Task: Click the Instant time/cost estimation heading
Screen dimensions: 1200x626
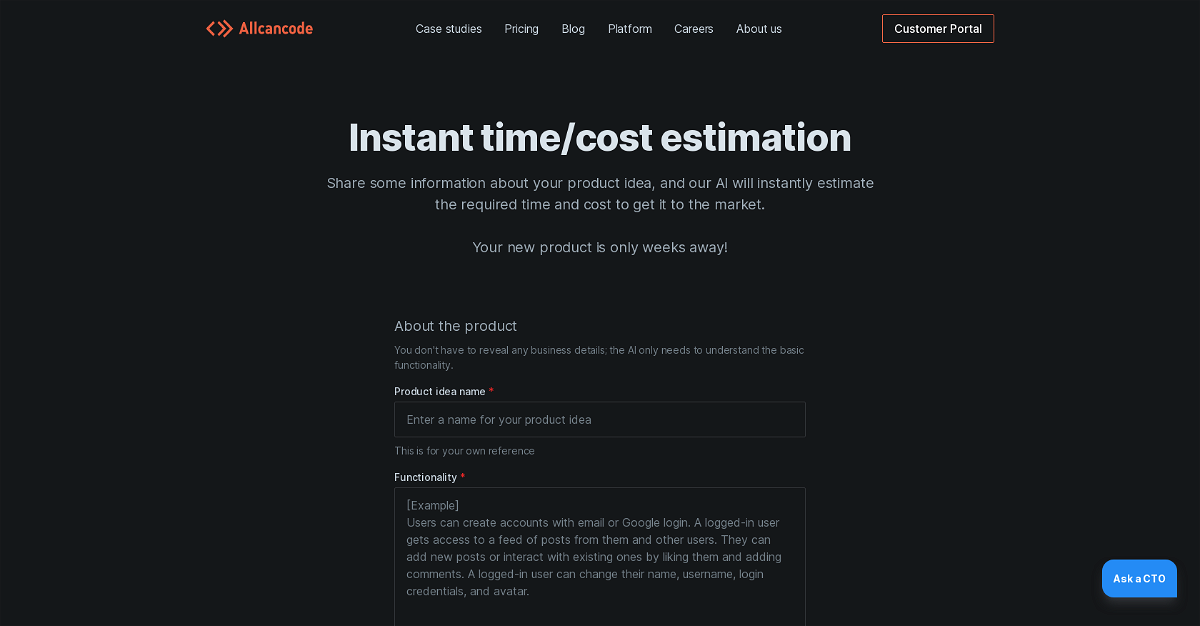Action: (x=600, y=138)
